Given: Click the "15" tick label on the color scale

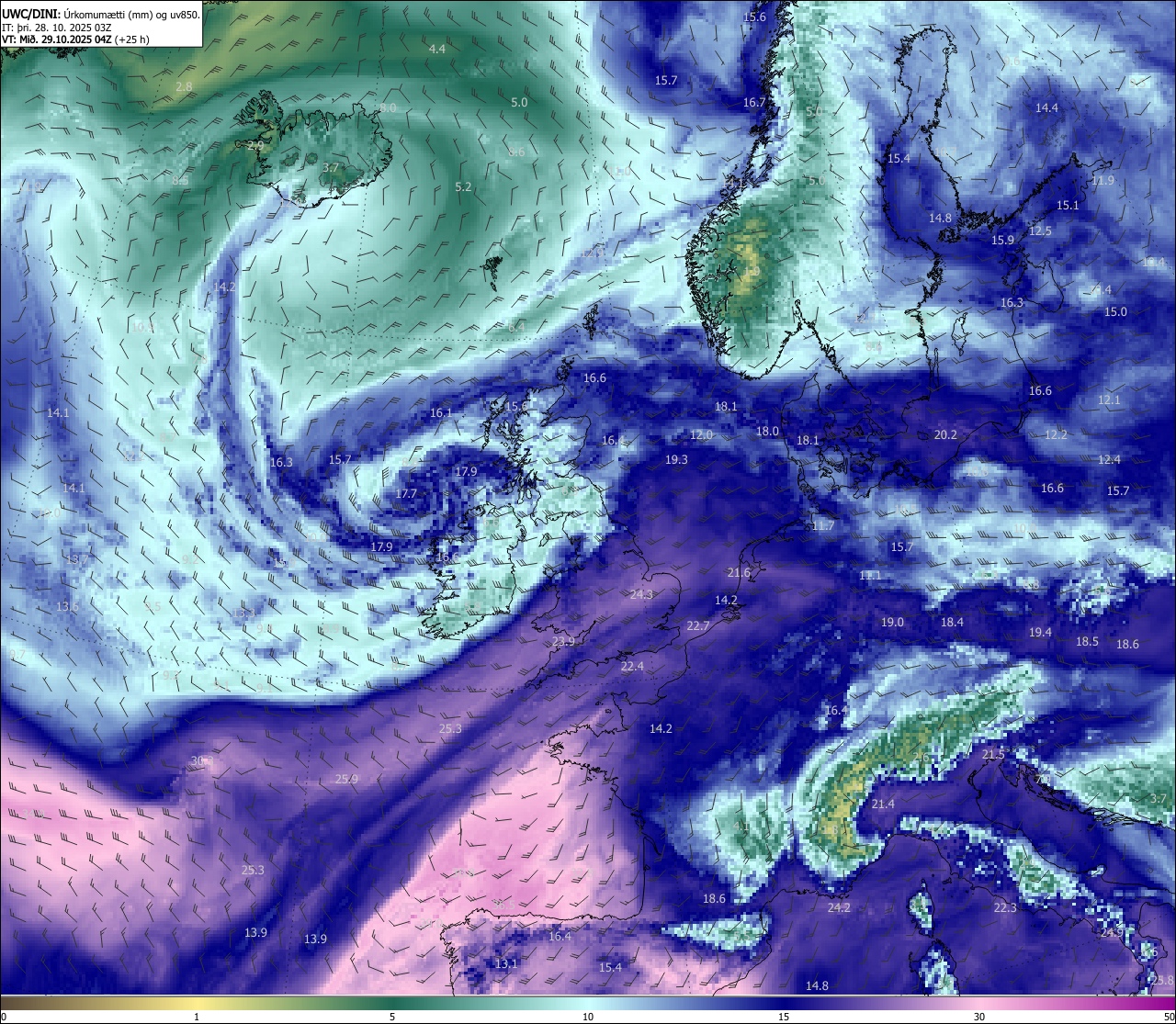Looking at the screenshot, I should pos(784,1017).
